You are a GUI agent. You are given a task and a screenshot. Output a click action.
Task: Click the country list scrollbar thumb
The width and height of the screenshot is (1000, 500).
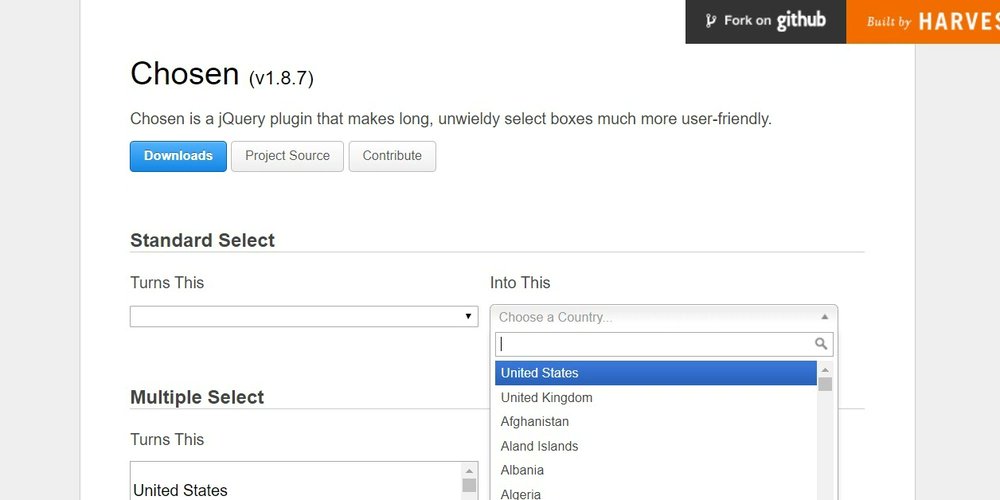click(825, 384)
